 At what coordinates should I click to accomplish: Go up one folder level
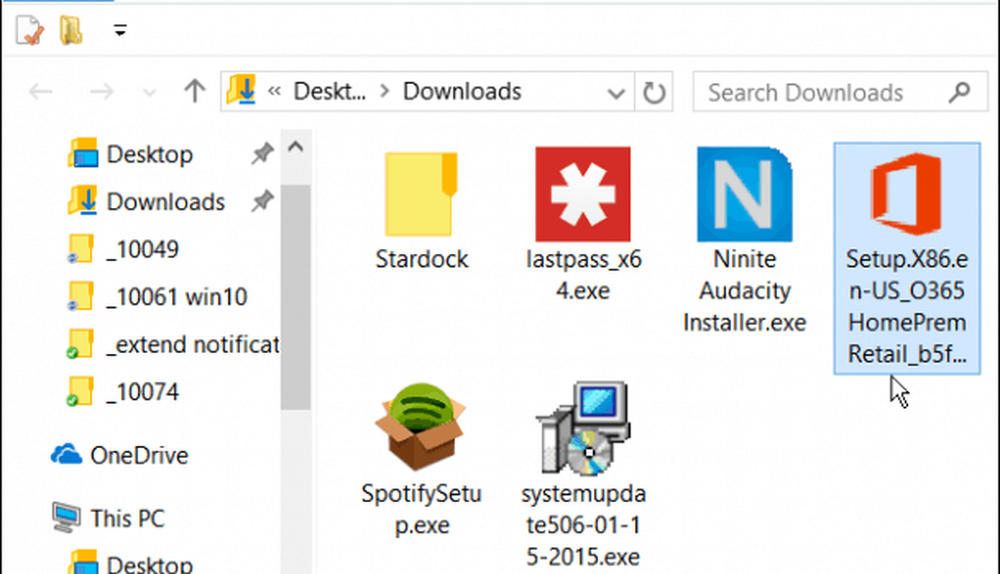tap(195, 91)
